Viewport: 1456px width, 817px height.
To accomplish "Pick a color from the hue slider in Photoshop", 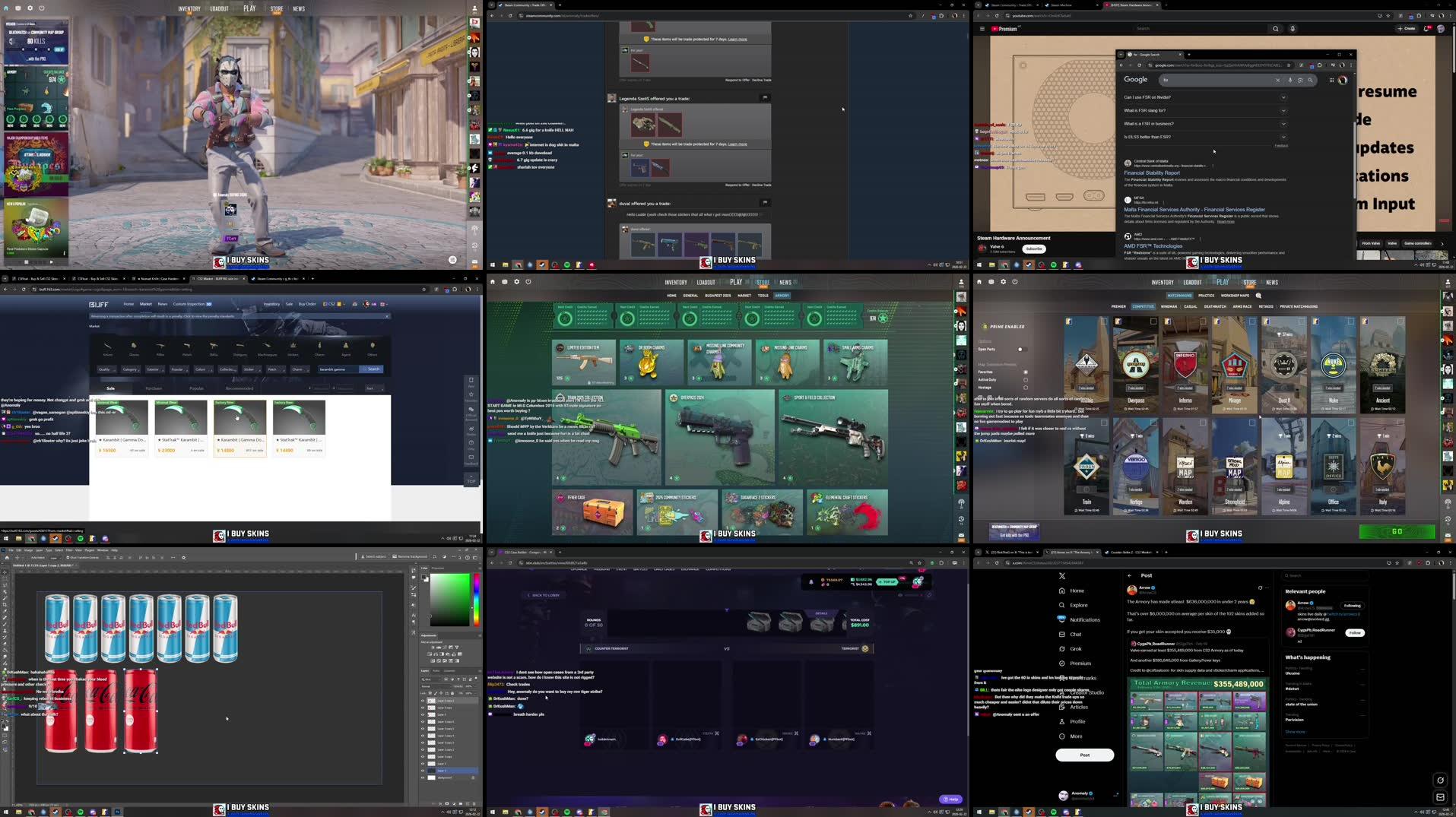I will 476,597.
